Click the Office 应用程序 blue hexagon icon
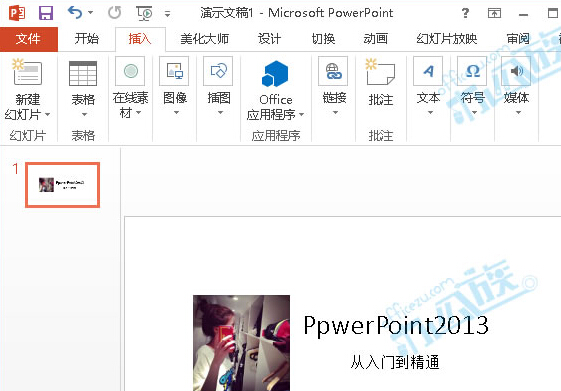 275,74
